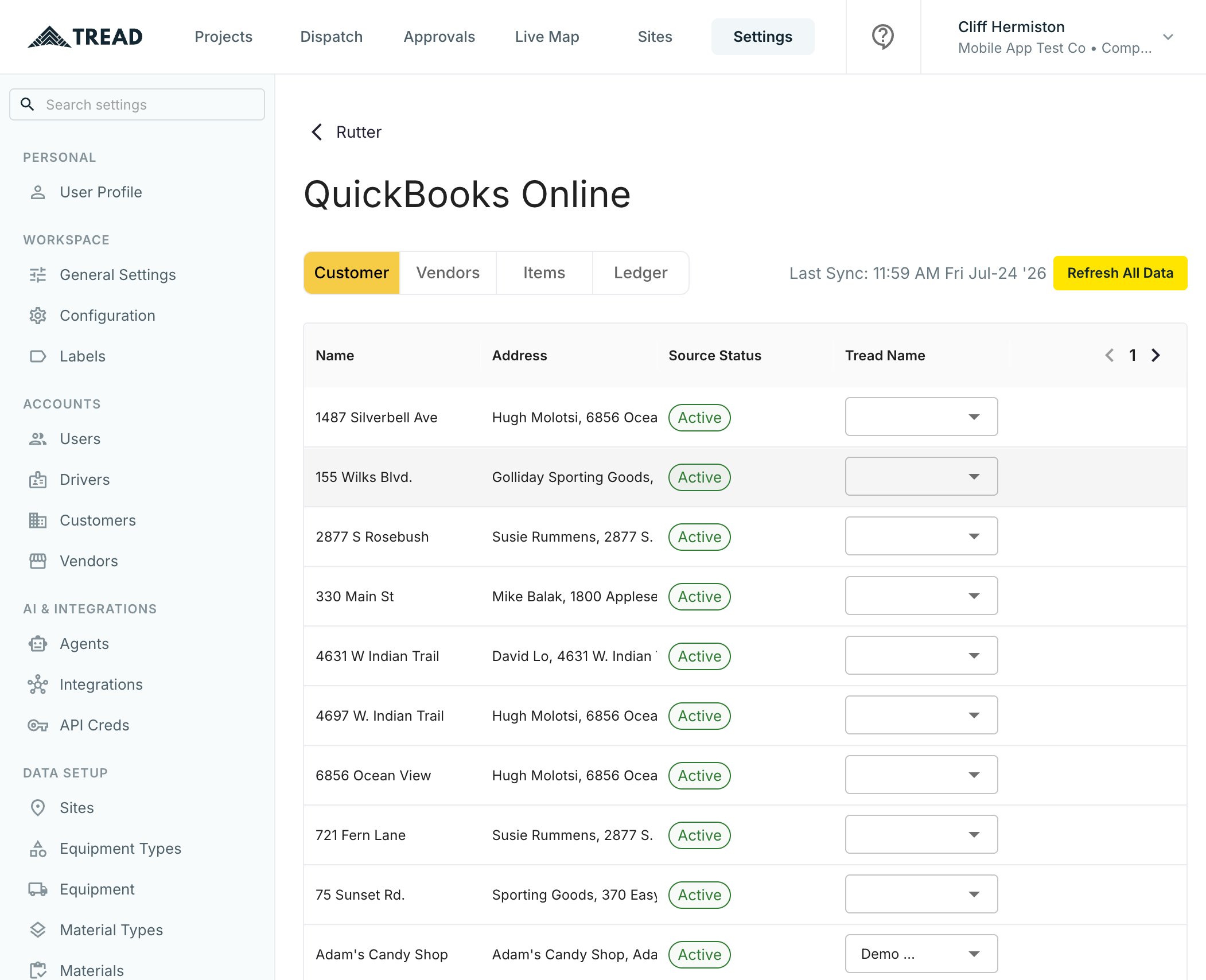Open Configuration in sidebar
The height and width of the screenshot is (980, 1206).
coord(108,316)
